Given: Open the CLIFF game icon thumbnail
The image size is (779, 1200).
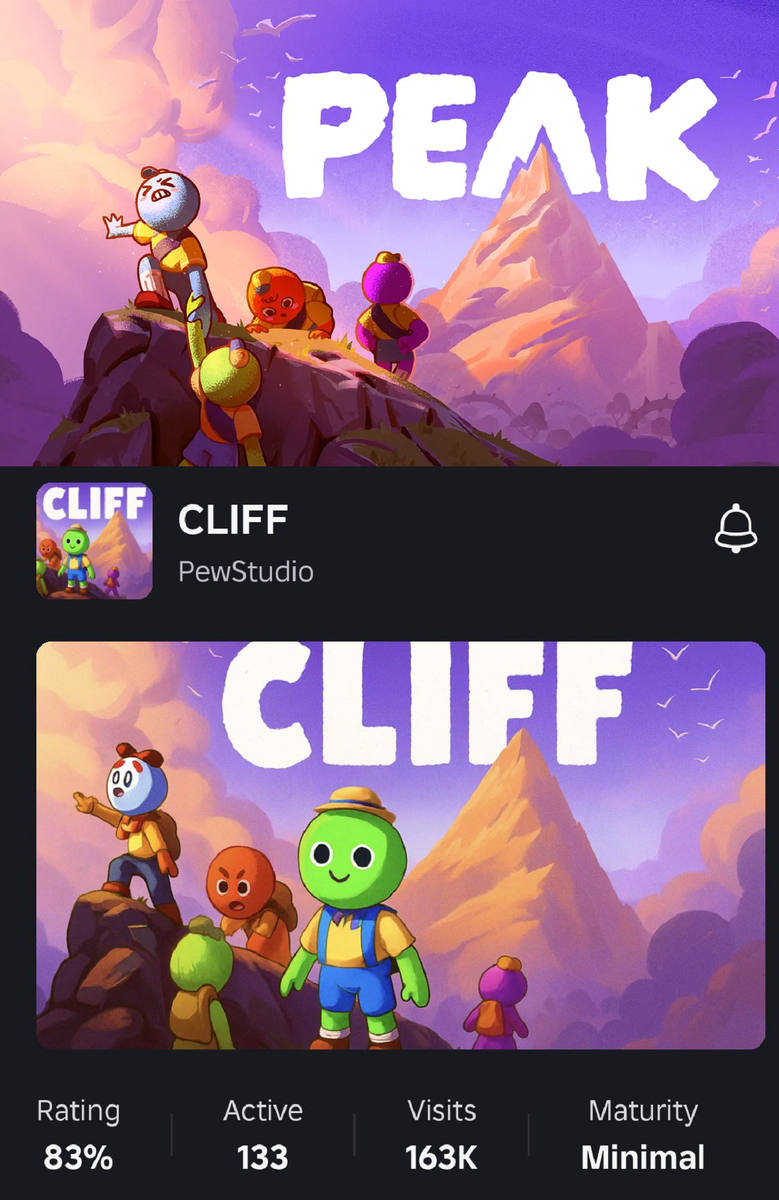Looking at the screenshot, I should click(x=94, y=541).
